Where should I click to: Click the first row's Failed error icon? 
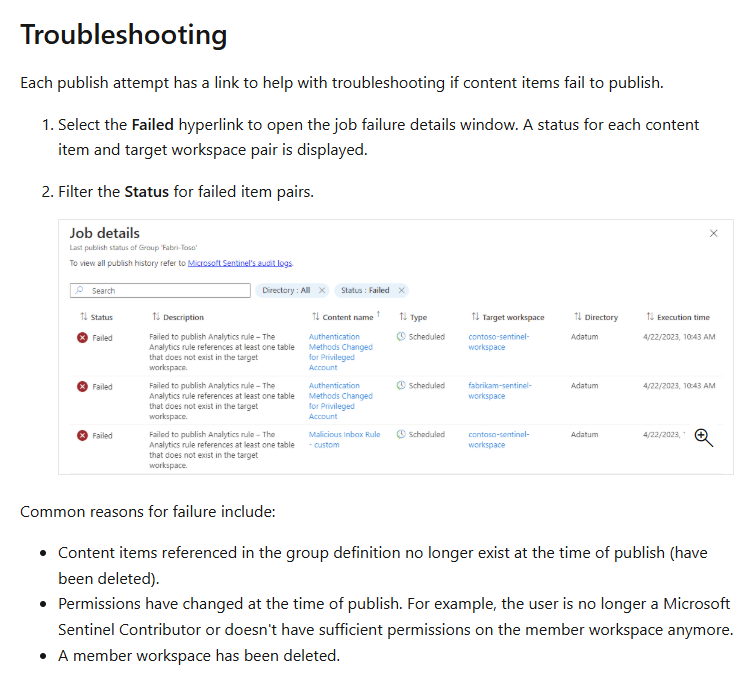pos(82,338)
